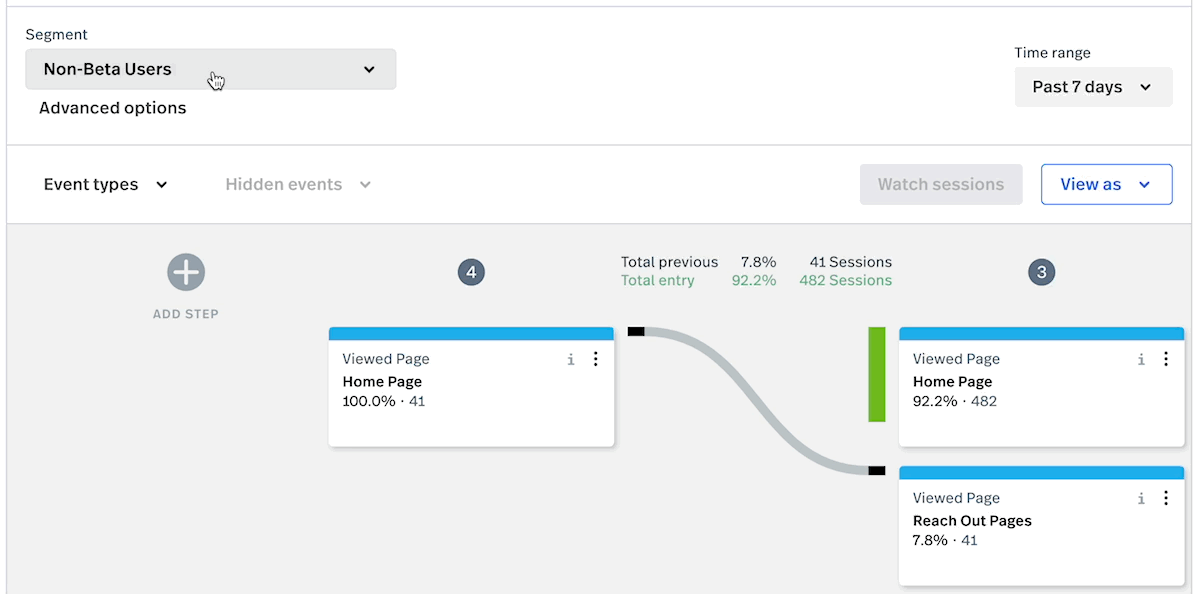Open info for step 4 Home Page card
Image resolution: width=1200 pixels, height=594 pixels.
coord(571,359)
